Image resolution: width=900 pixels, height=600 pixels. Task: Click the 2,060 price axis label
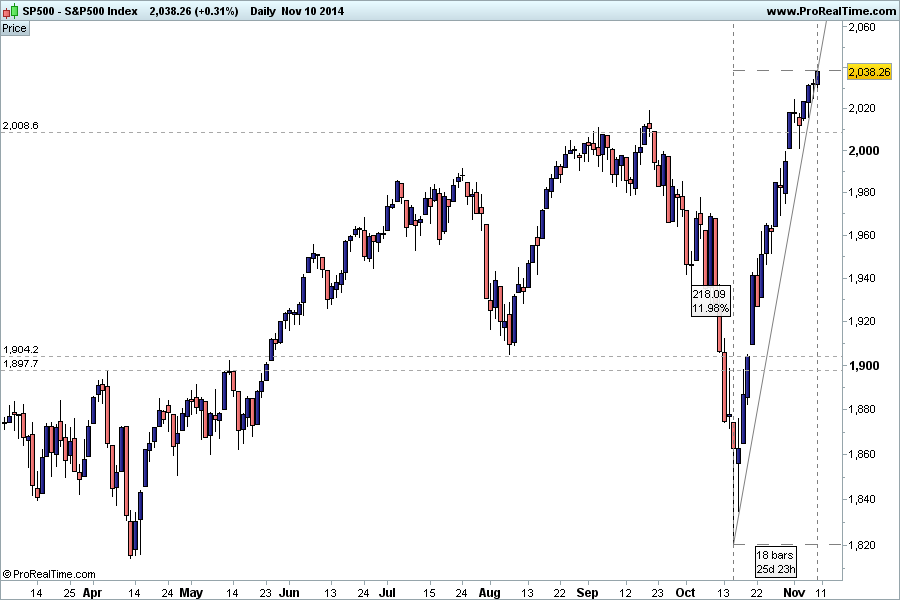point(862,27)
